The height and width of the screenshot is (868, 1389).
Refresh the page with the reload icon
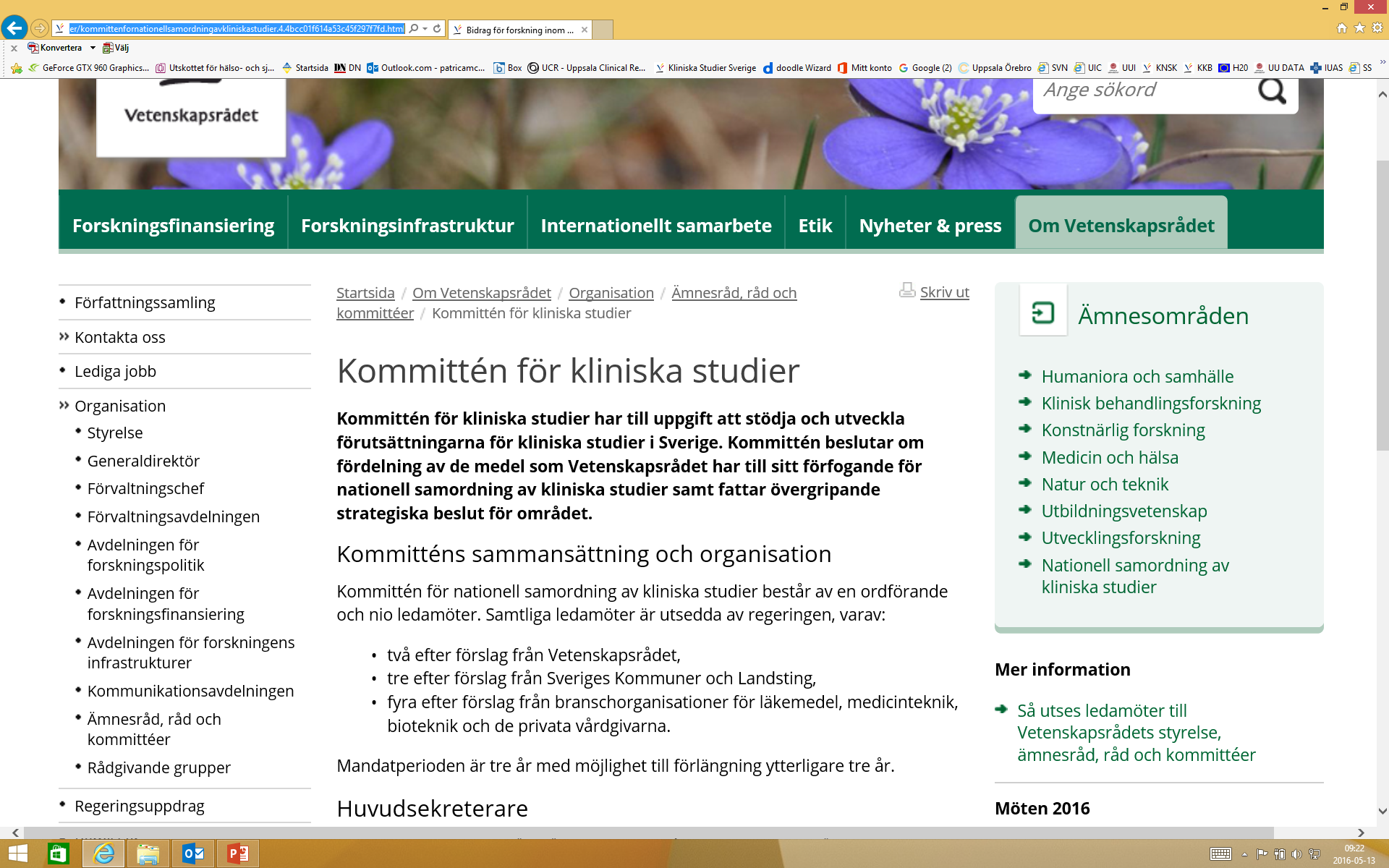[437, 28]
